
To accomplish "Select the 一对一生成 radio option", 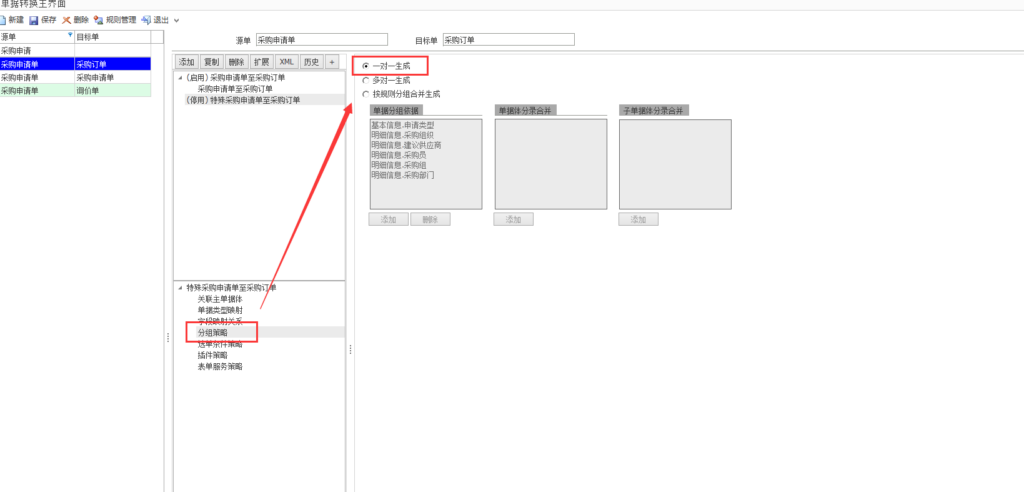I will [365, 66].
